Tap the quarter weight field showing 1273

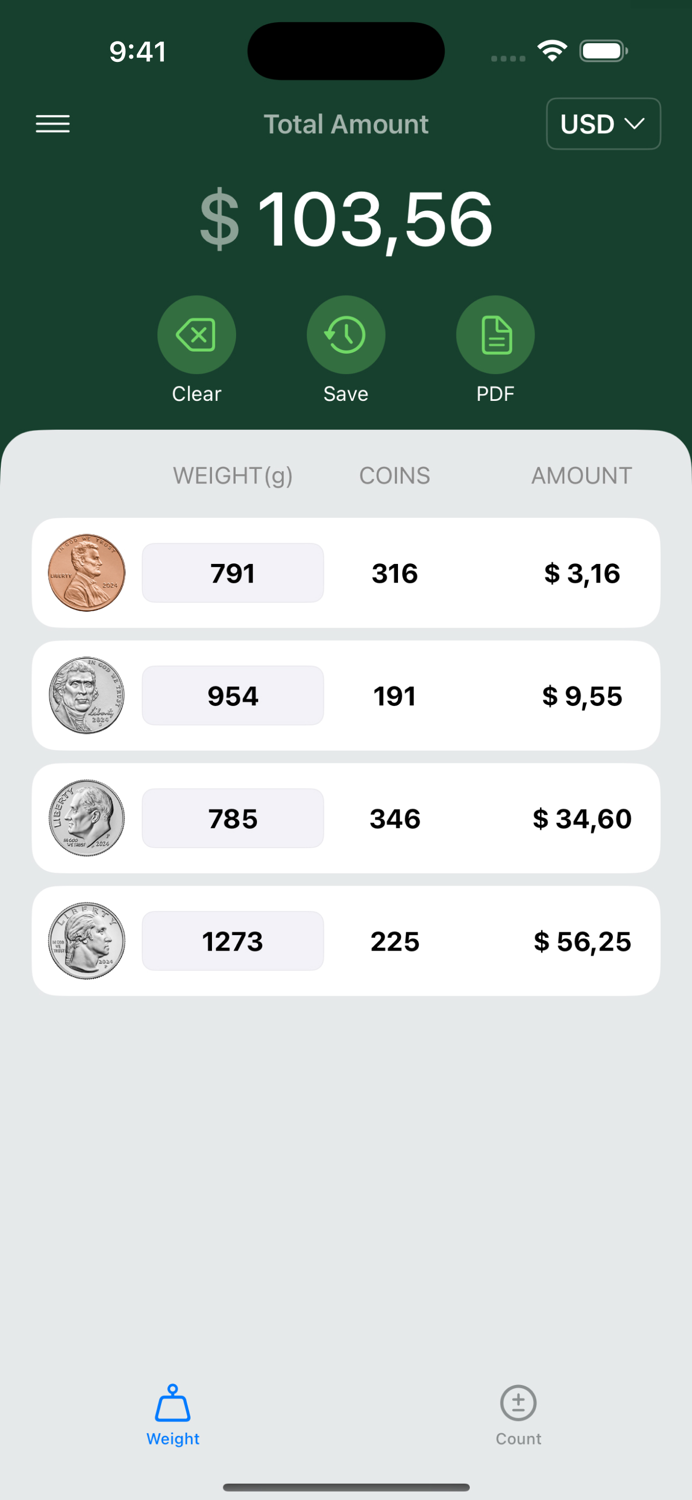[x=232, y=940]
